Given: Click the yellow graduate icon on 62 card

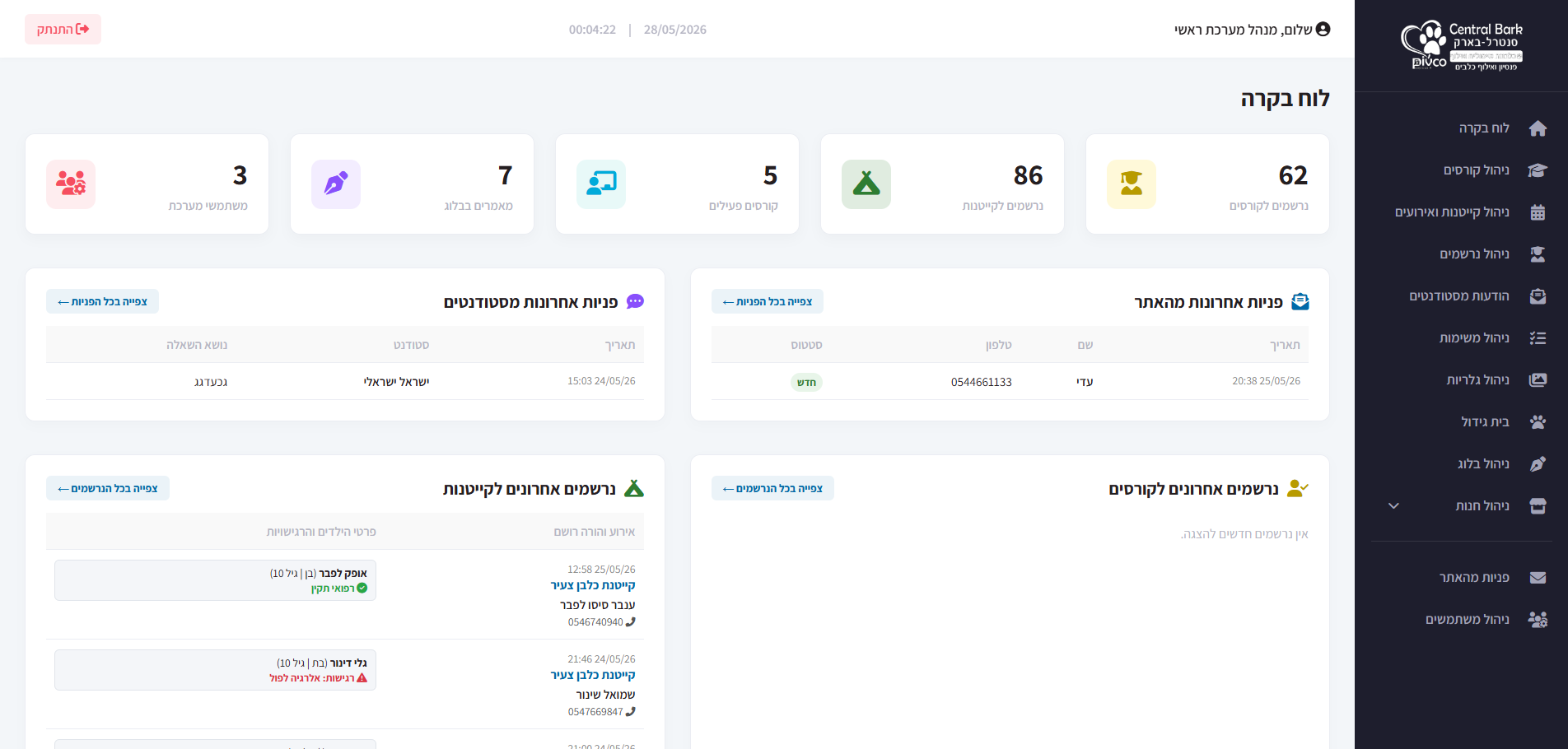Looking at the screenshot, I should tap(1132, 184).
